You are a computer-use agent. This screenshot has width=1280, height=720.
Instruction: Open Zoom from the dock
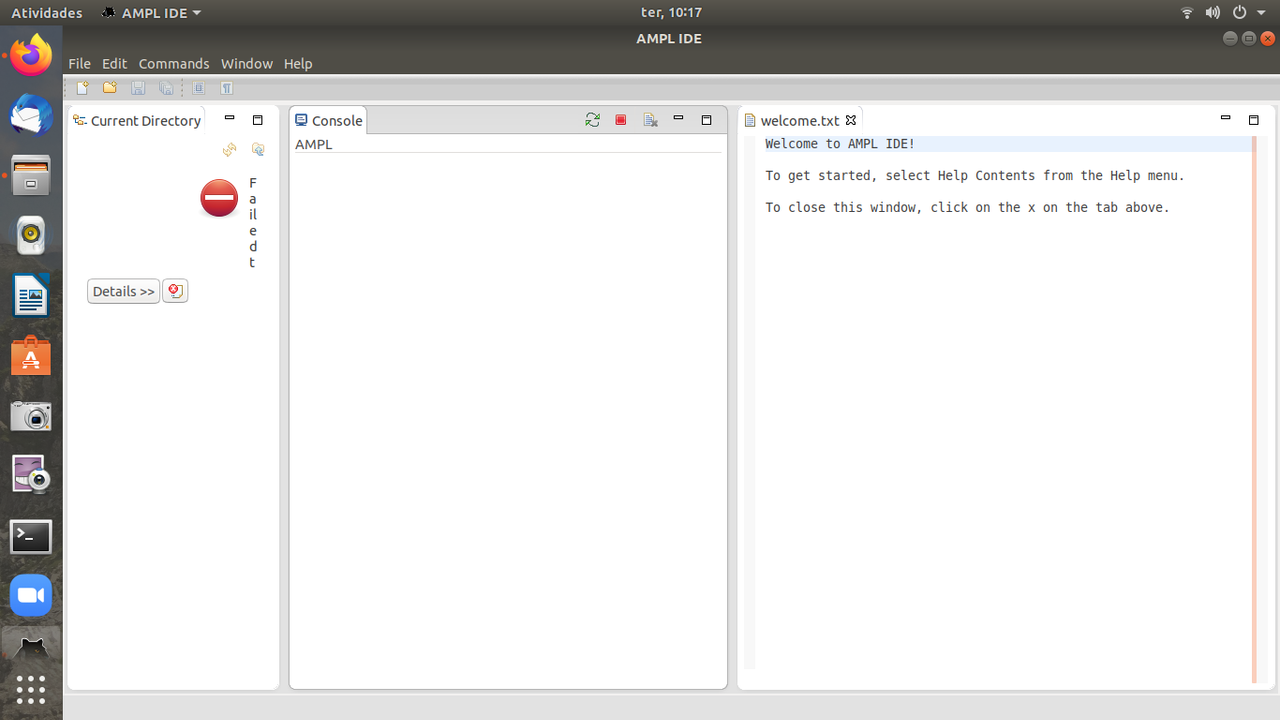click(31, 596)
